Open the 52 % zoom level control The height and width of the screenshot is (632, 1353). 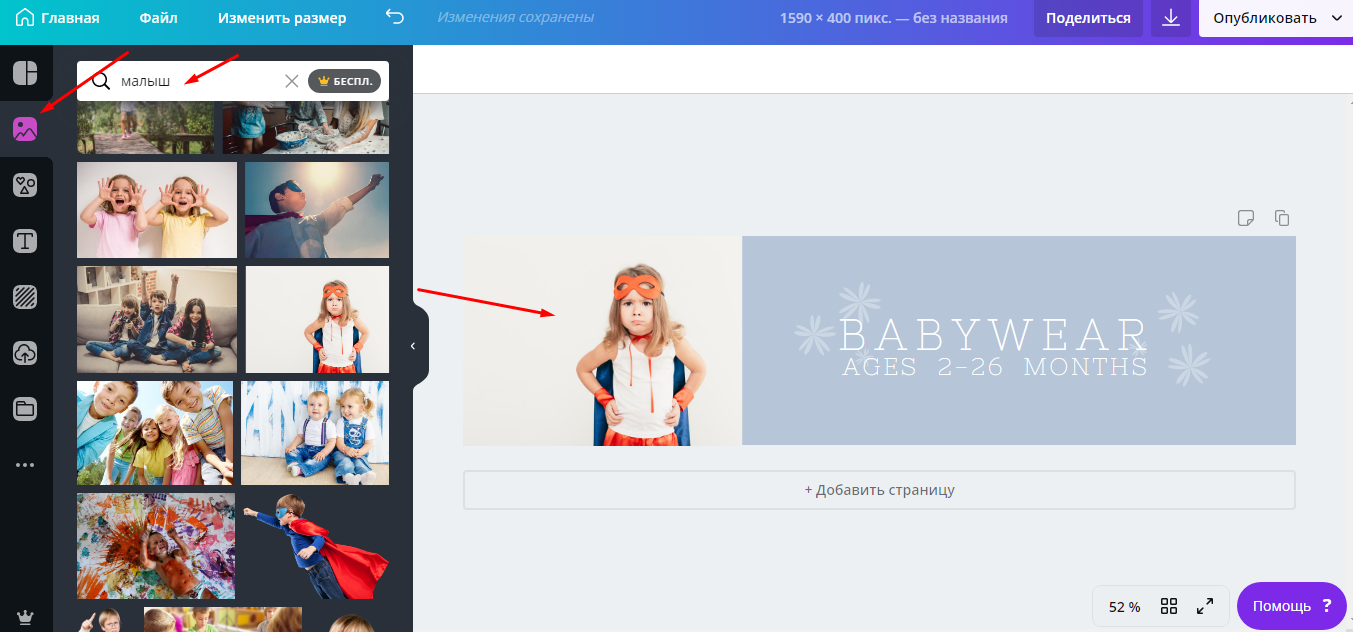tap(1124, 606)
